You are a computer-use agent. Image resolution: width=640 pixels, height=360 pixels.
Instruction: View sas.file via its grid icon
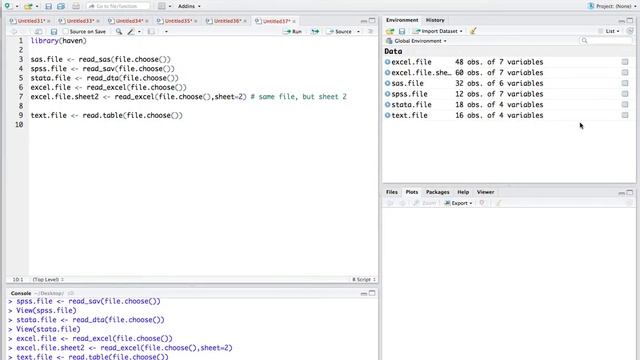[625, 83]
